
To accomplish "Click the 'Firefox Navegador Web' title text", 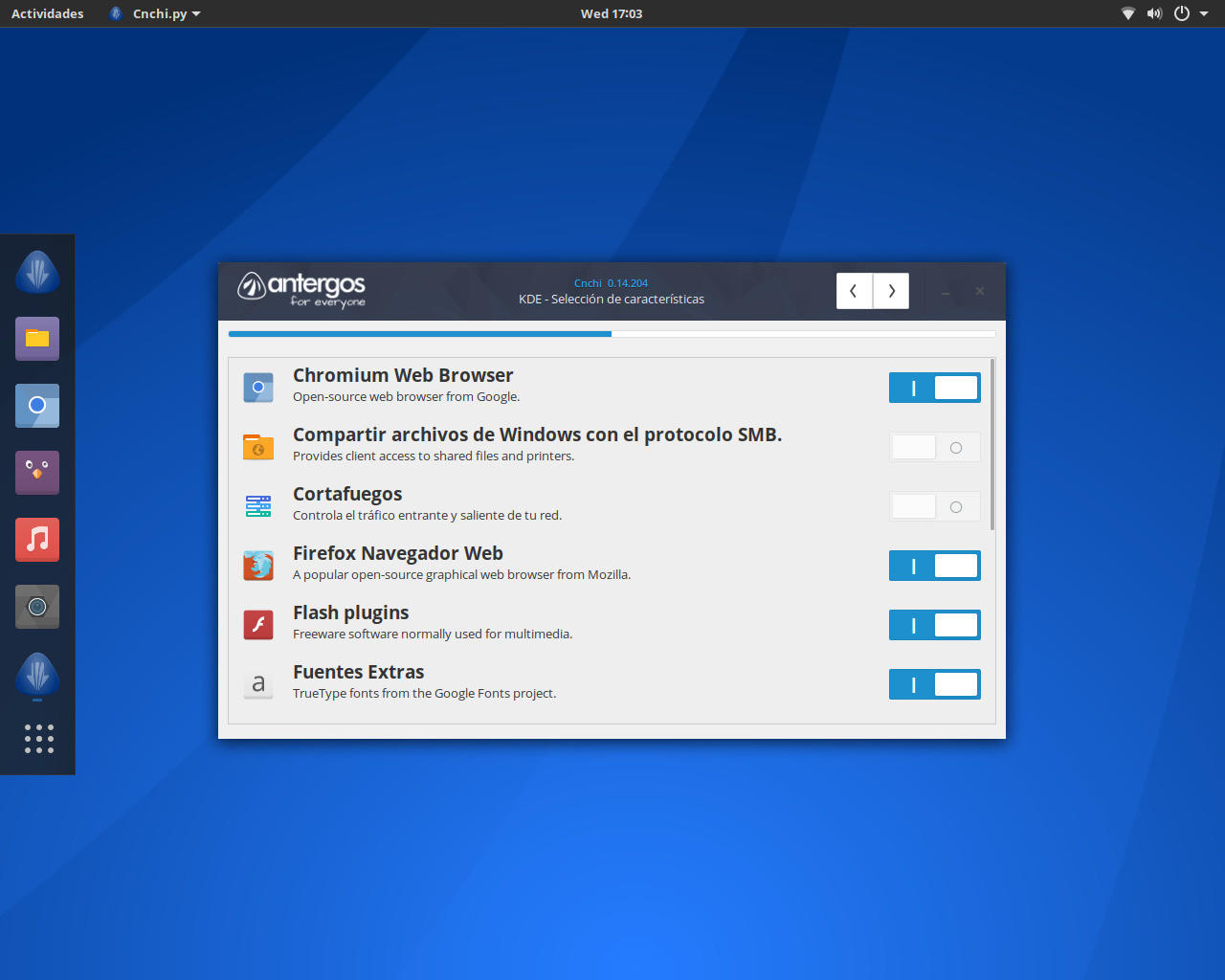I will tap(398, 553).
